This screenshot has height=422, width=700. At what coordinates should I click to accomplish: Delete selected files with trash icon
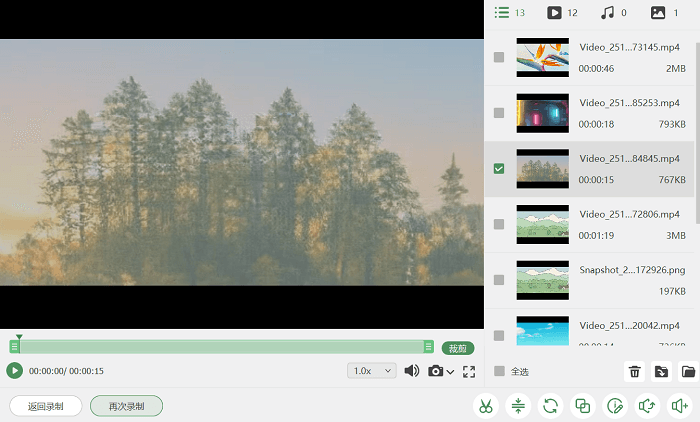pos(634,371)
